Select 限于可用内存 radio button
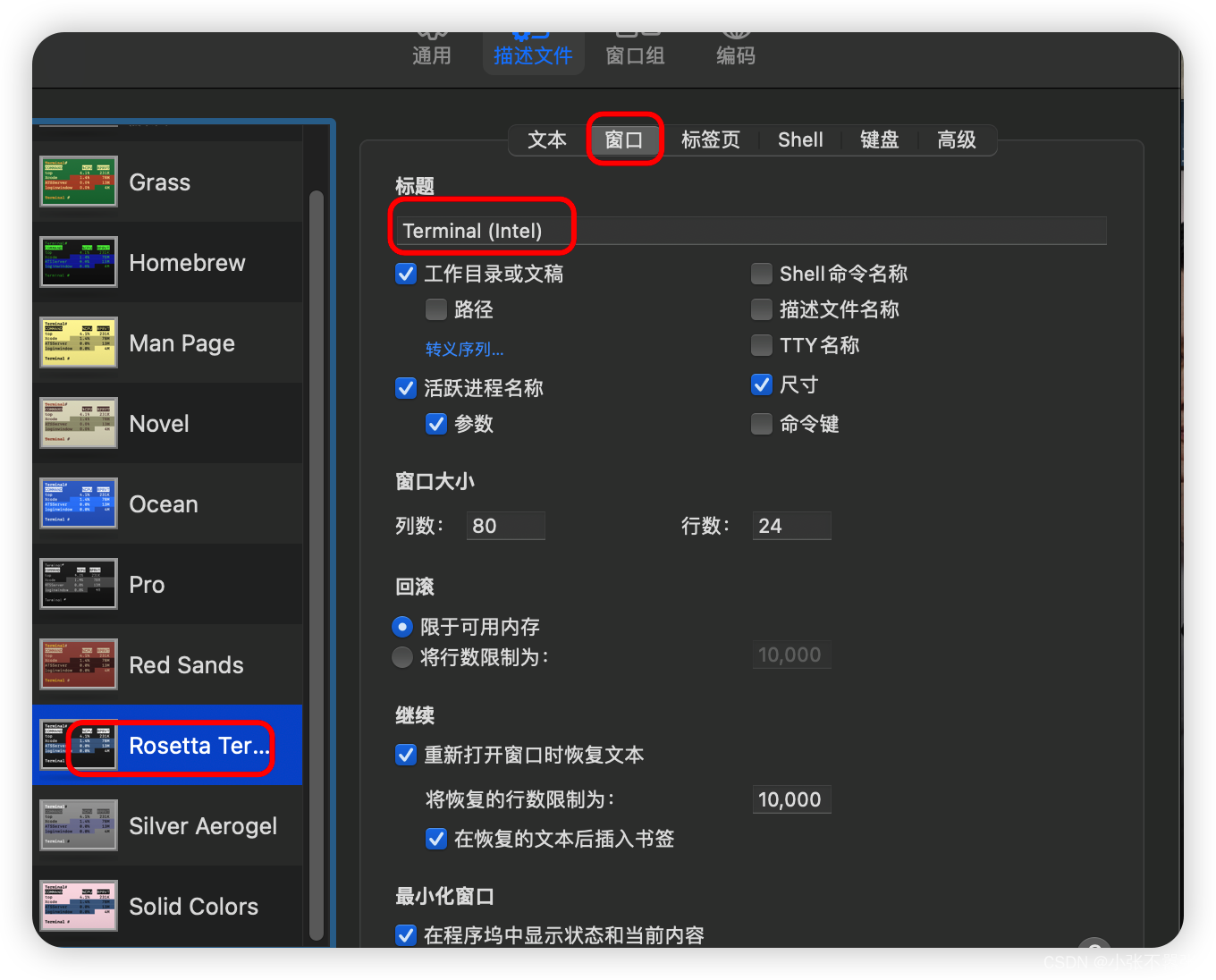Viewport: 1216px width, 980px height. click(x=402, y=627)
